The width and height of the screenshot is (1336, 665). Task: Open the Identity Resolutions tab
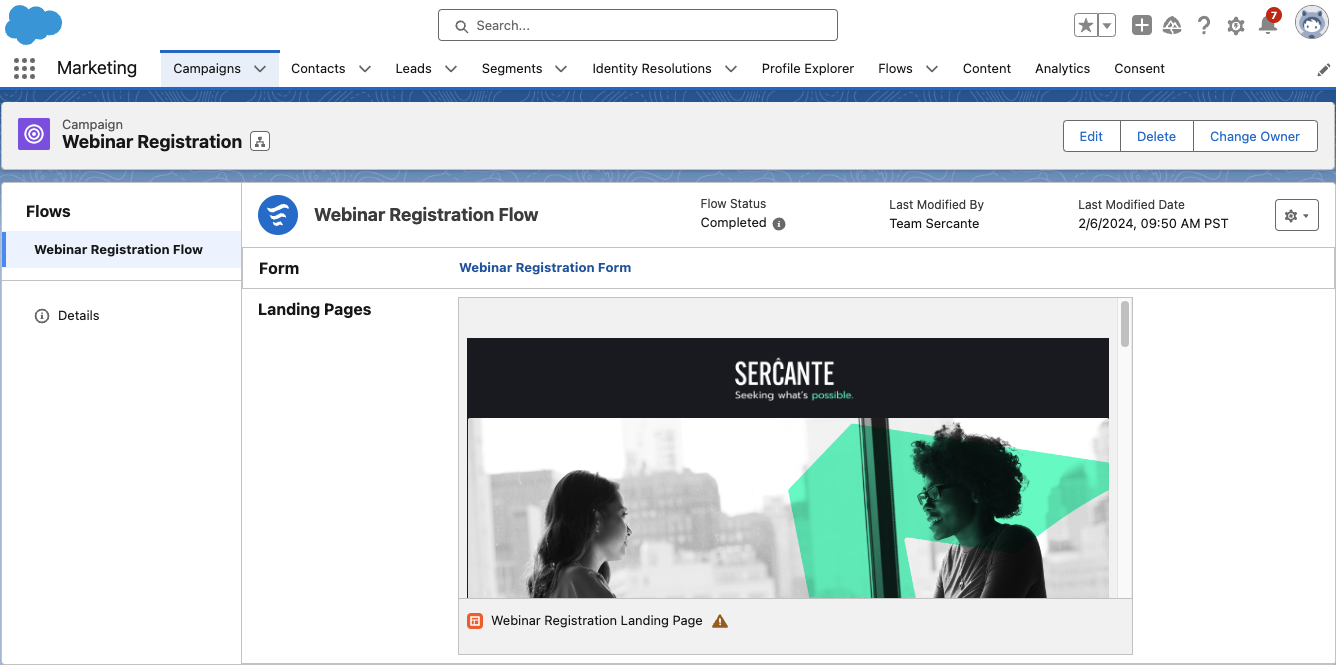click(652, 69)
